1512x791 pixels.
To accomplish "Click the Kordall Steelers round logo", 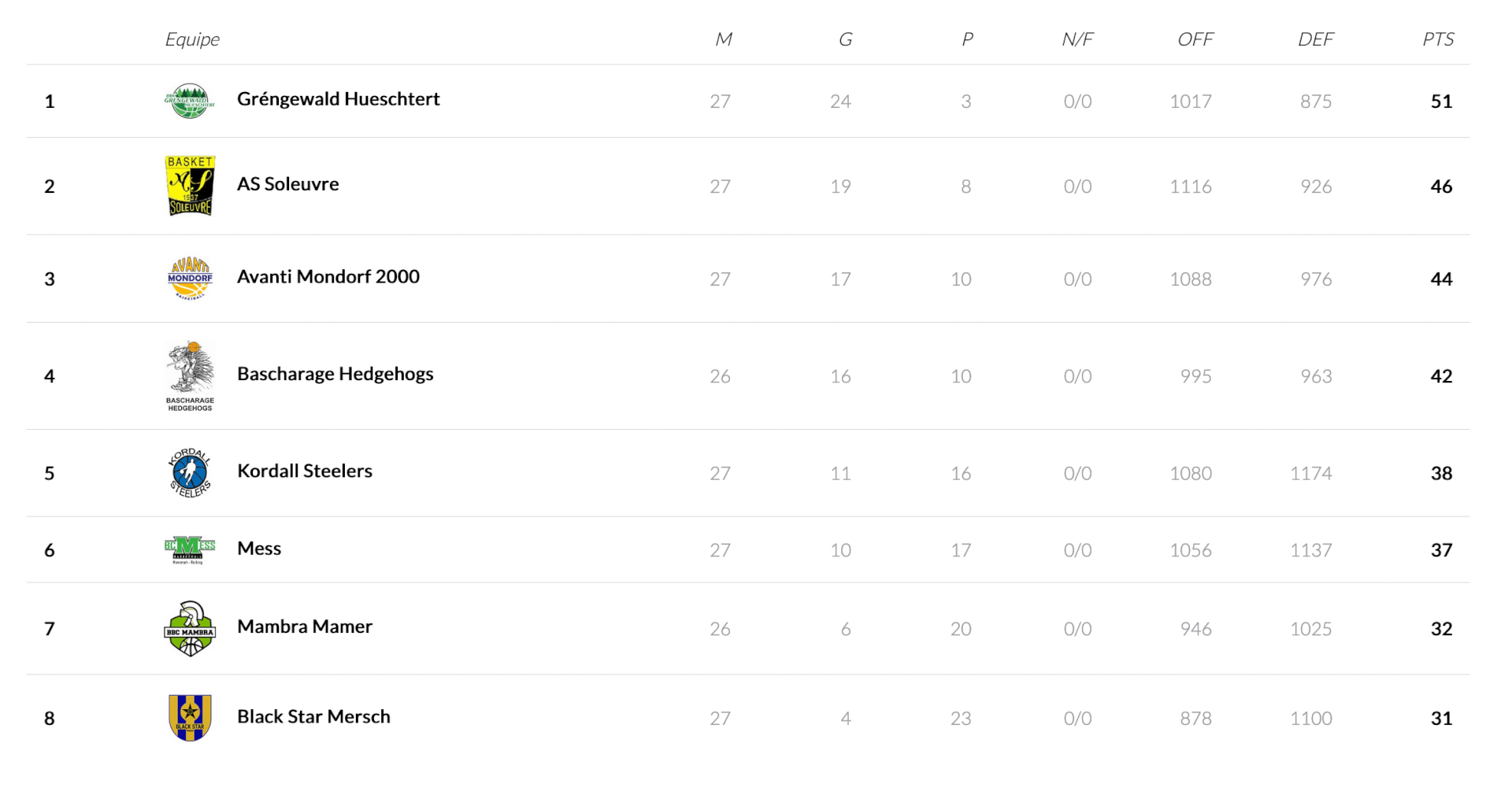I will pyautogui.click(x=189, y=472).
